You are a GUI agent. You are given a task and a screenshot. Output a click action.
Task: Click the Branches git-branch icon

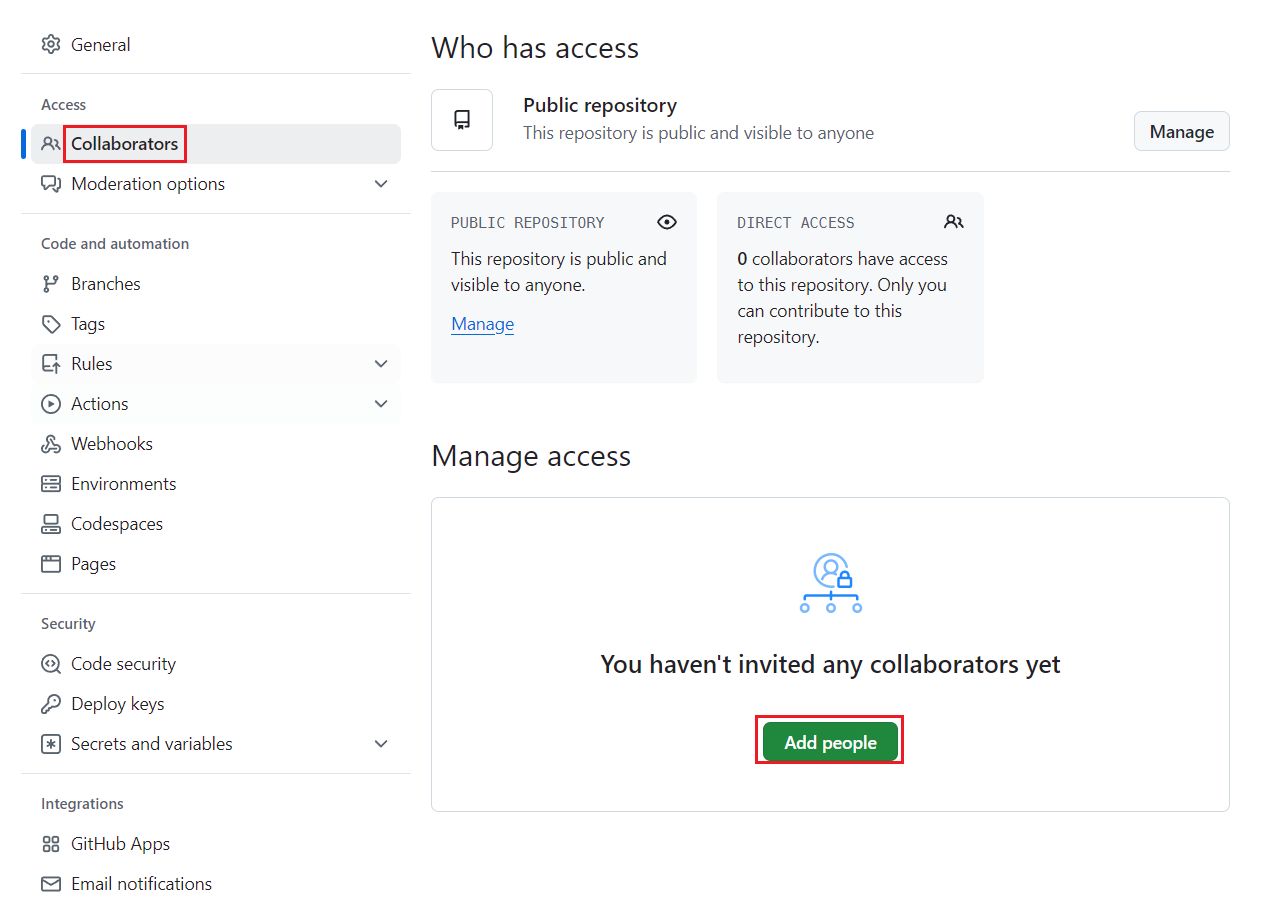tap(51, 284)
